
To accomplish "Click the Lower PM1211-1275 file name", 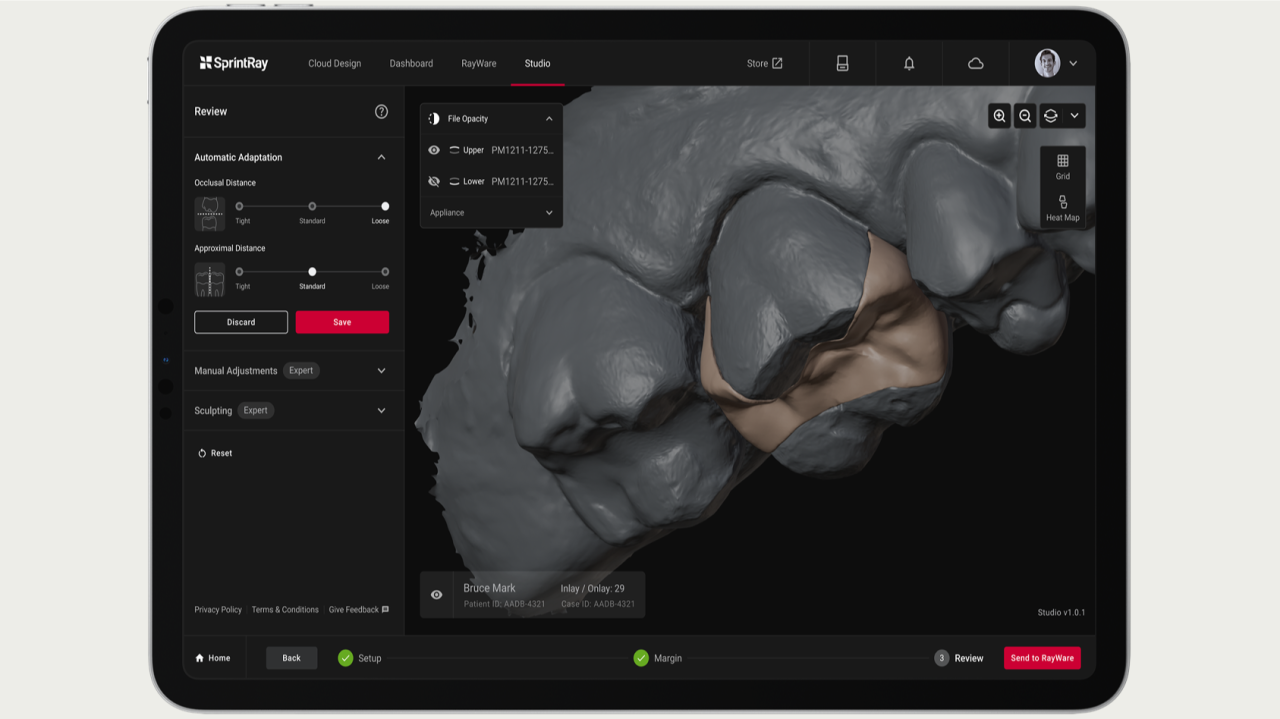I will tap(522, 182).
